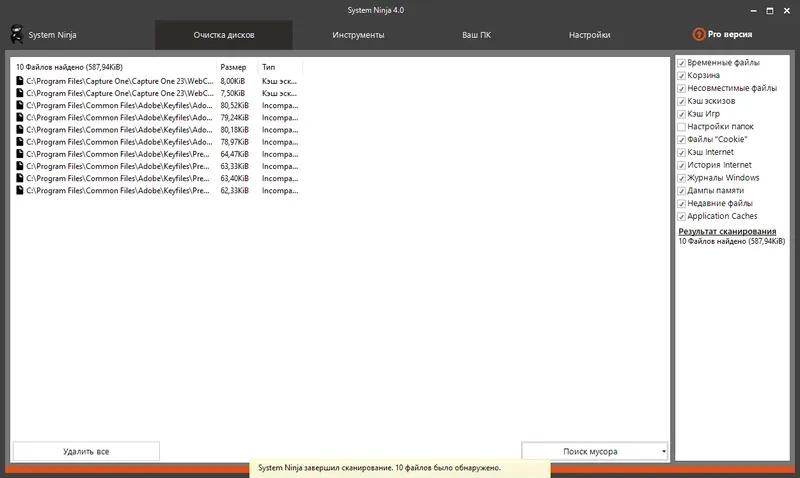This screenshot has width=800, height=478.
Task: Click the Pro версия upgrade arrow icon
Action: [698, 34]
